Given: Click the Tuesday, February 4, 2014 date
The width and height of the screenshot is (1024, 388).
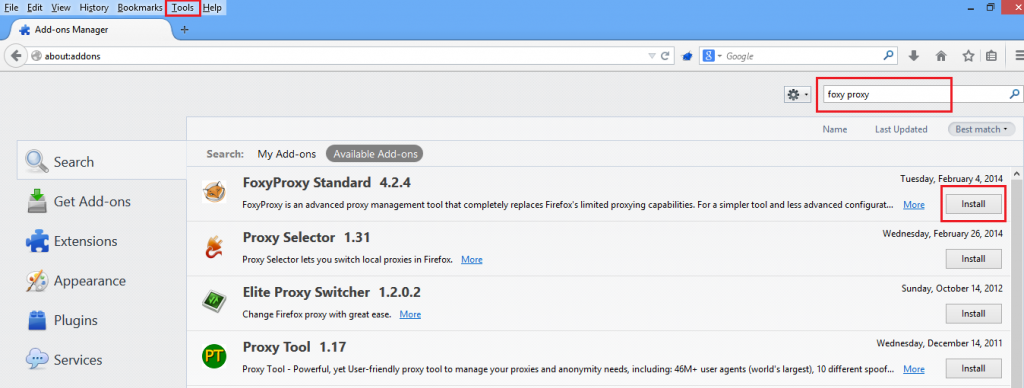Looking at the screenshot, I should [951, 178].
